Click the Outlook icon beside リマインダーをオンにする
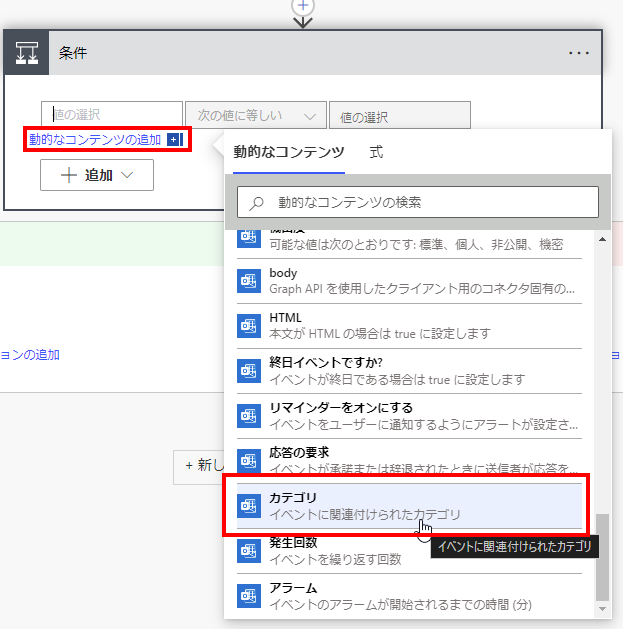This screenshot has height=629, width=623. click(x=249, y=416)
